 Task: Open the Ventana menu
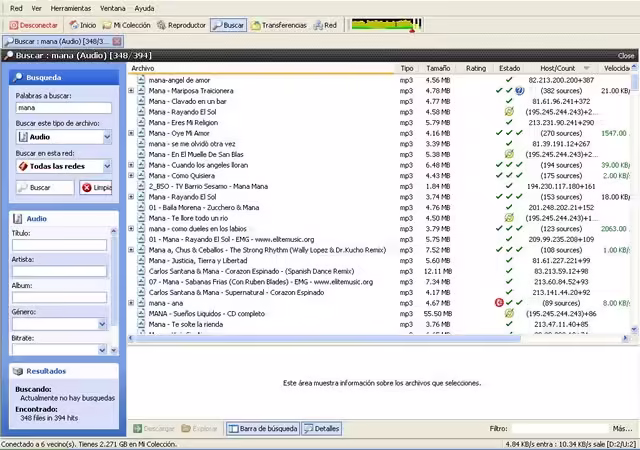tap(113, 8)
